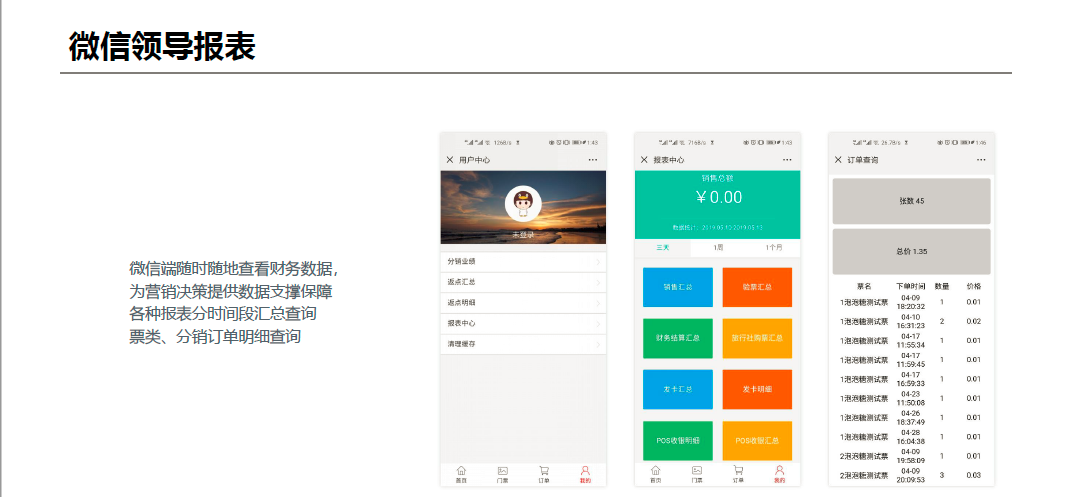Expand the 返点汇总 row
The image size is (1070, 497).
coord(523,282)
